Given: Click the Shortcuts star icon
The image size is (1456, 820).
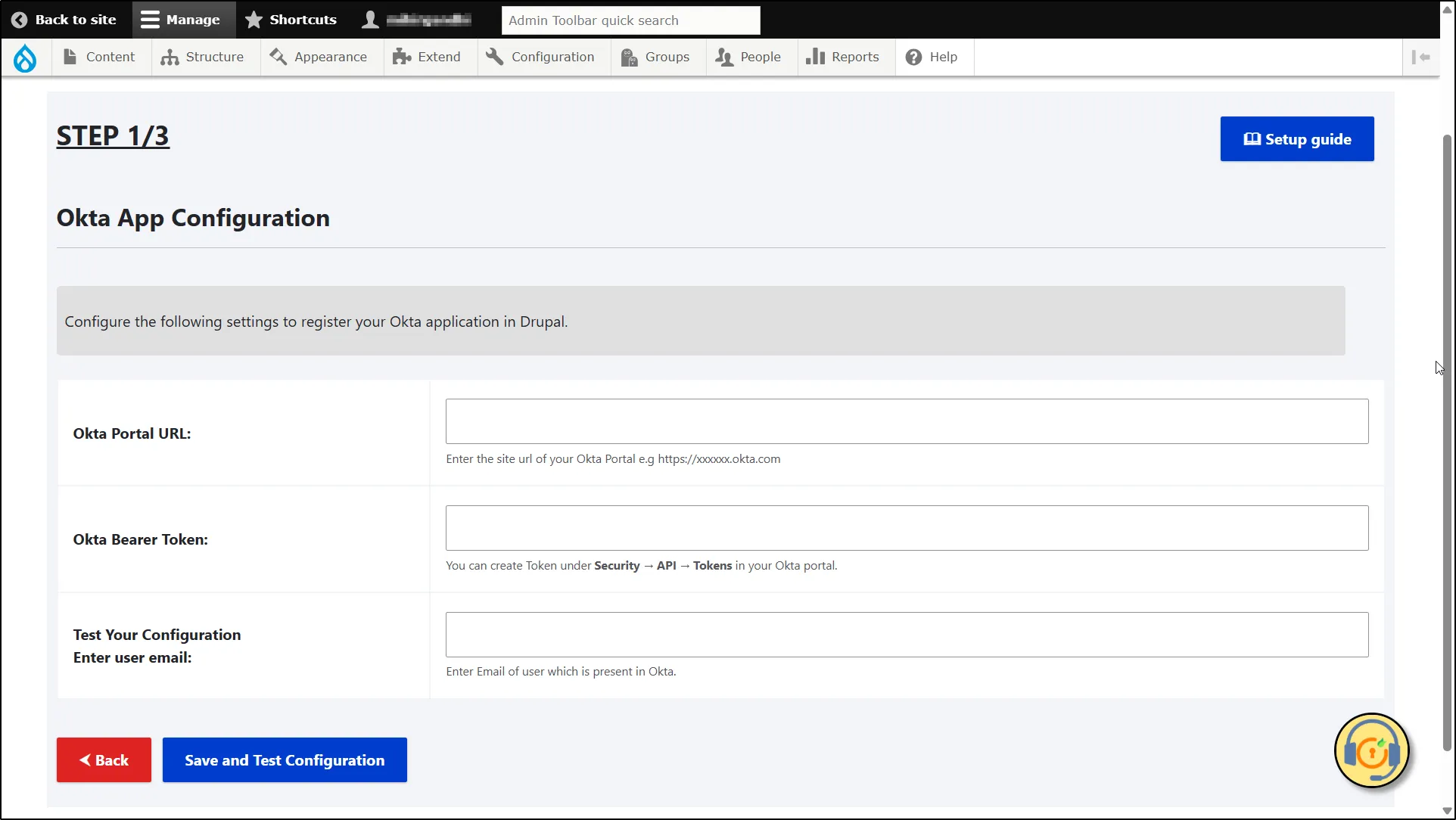Looking at the screenshot, I should coord(254,20).
